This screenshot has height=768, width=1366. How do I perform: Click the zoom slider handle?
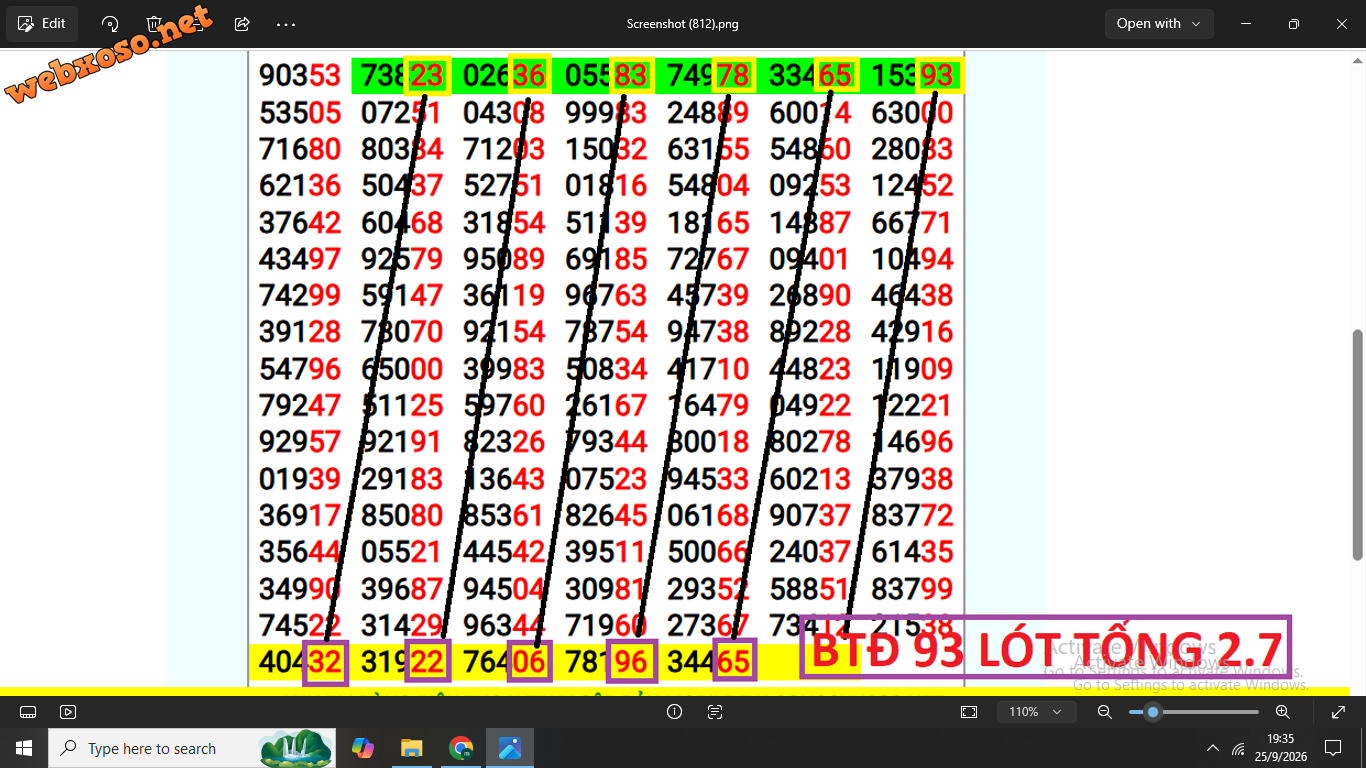pos(1153,712)
